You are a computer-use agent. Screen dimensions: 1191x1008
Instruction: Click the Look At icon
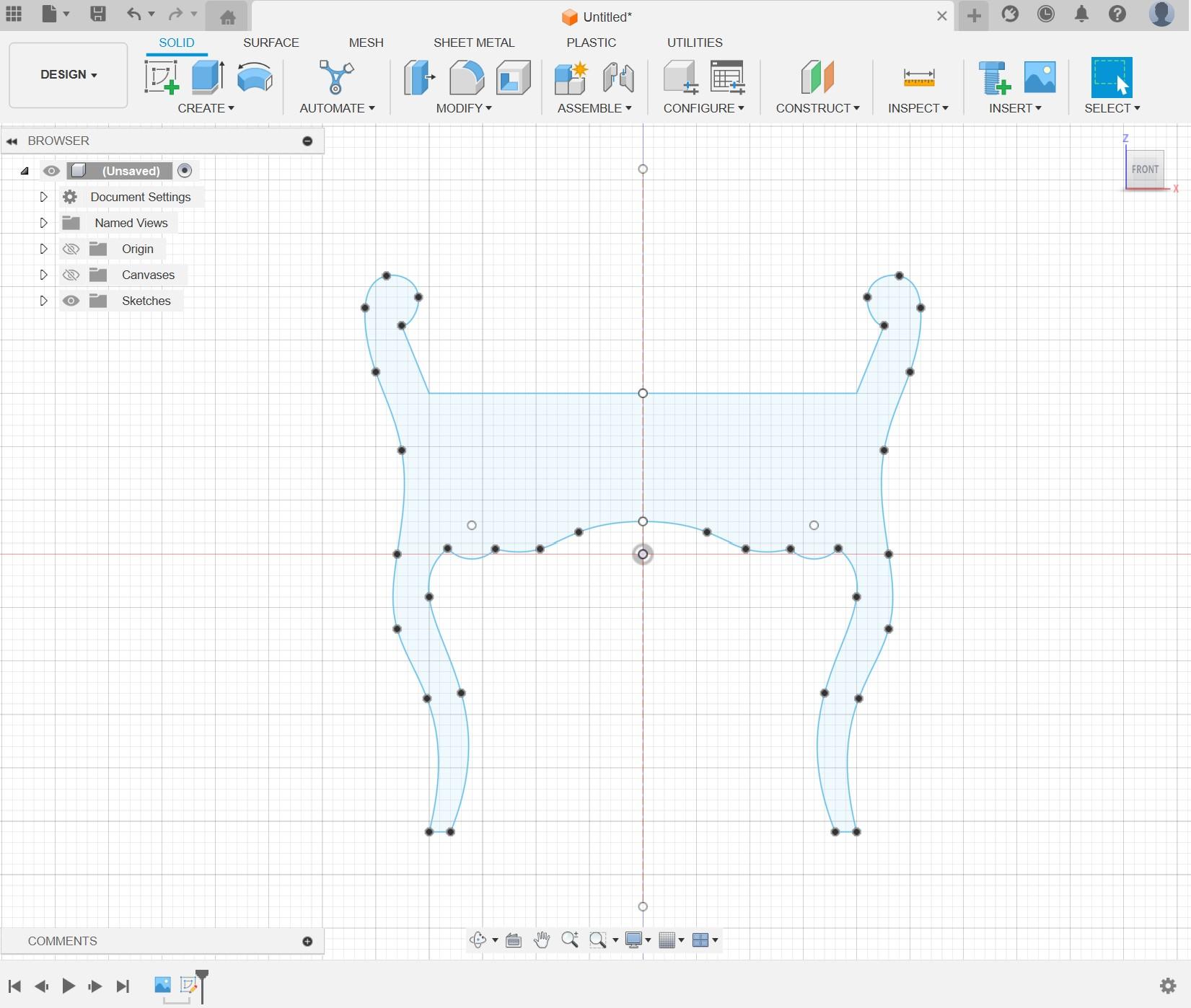(x=514, y=940)
